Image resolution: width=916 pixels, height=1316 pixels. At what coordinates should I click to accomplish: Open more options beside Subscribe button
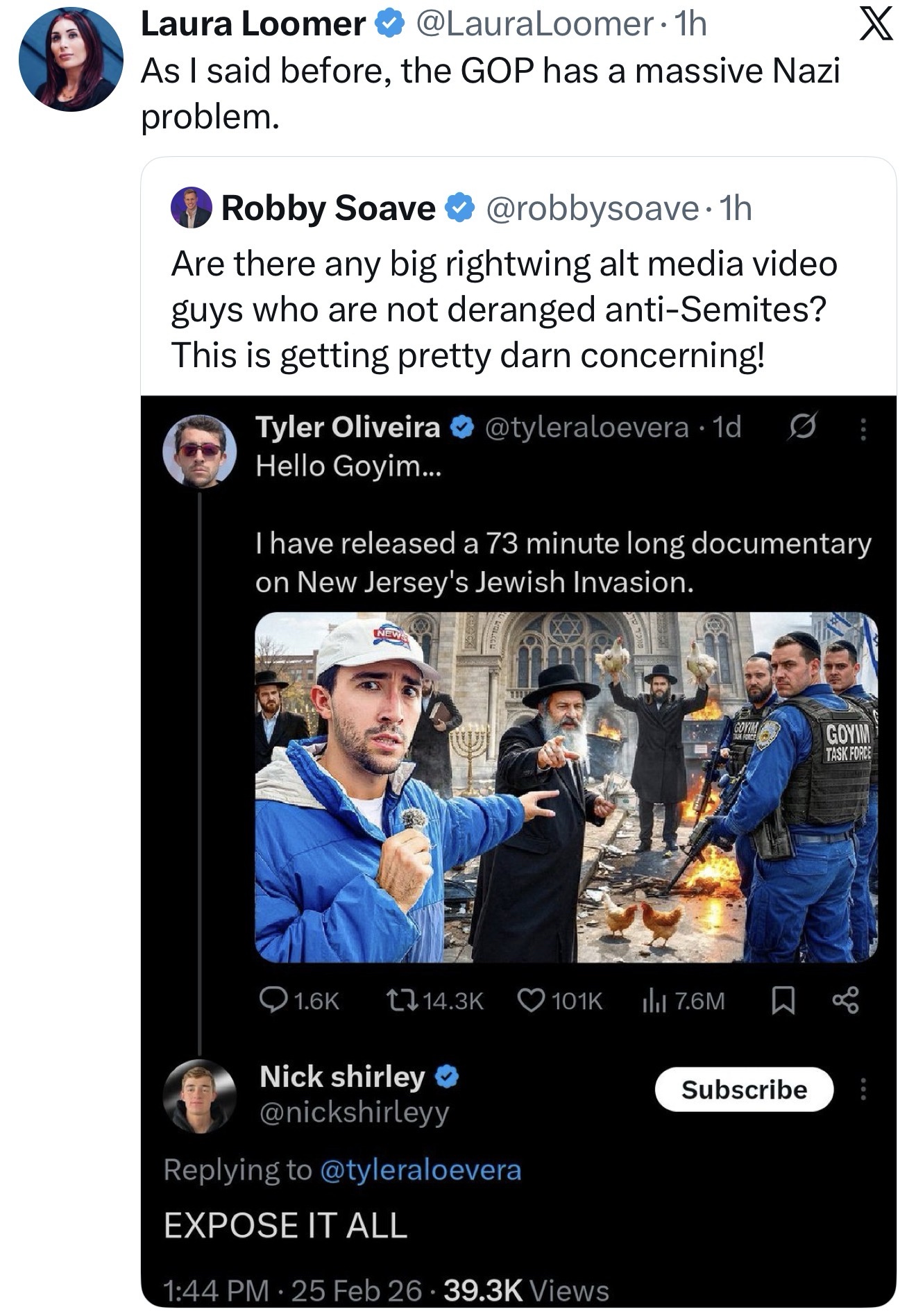pyautogui.click(x=863, y=1089)
